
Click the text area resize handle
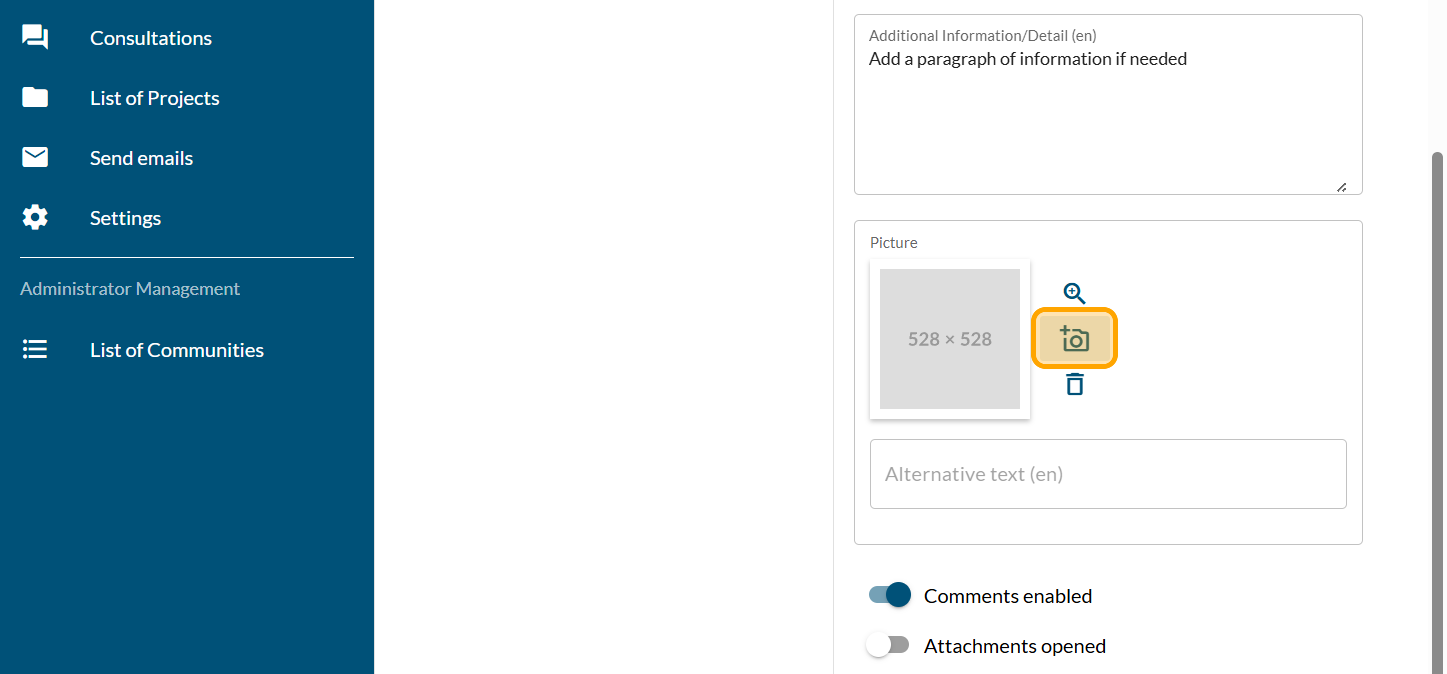tap(1341, 187)
